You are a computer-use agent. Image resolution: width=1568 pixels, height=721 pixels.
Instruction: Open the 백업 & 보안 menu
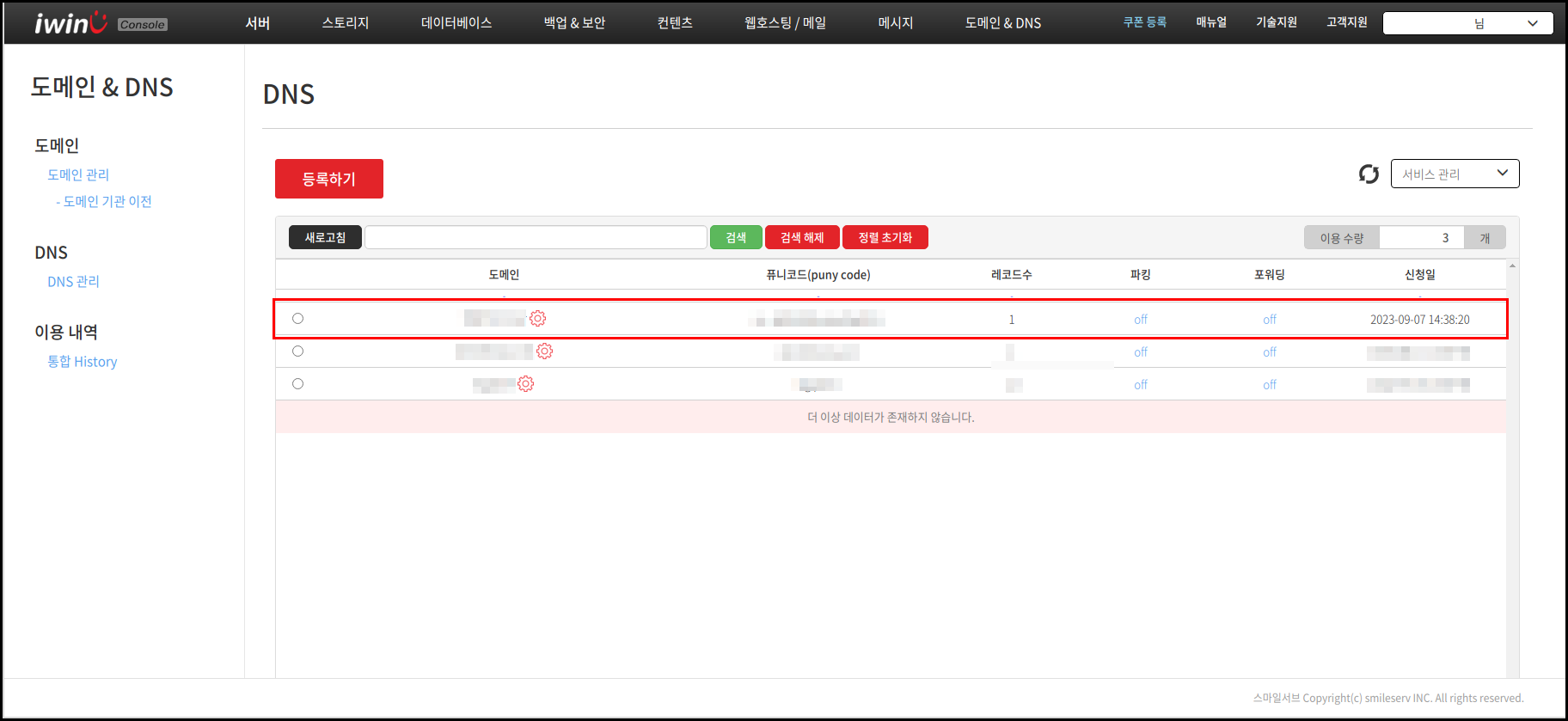click(574, 23)
